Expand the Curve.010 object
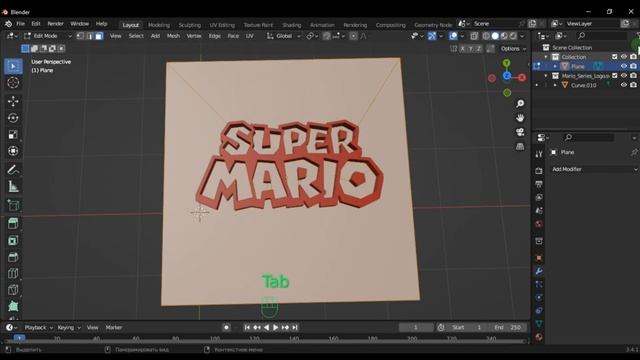Viewport: 640px width, 360px height. coord(555,85)
